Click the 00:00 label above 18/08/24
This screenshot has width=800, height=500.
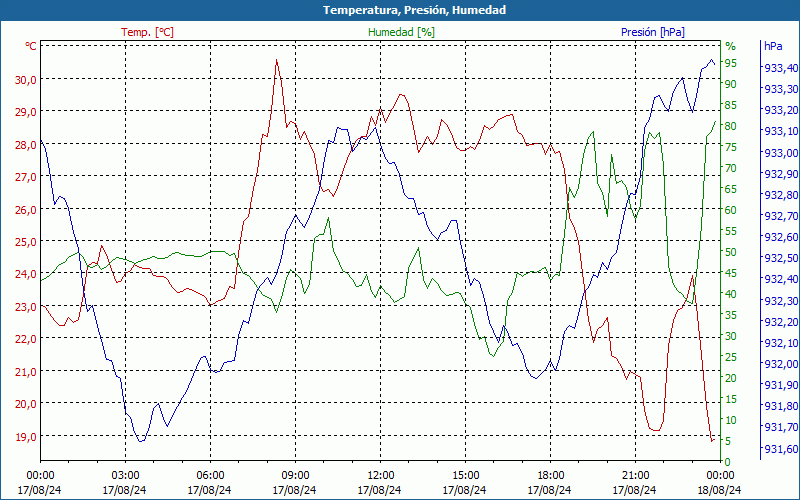(x=720, y=476)
